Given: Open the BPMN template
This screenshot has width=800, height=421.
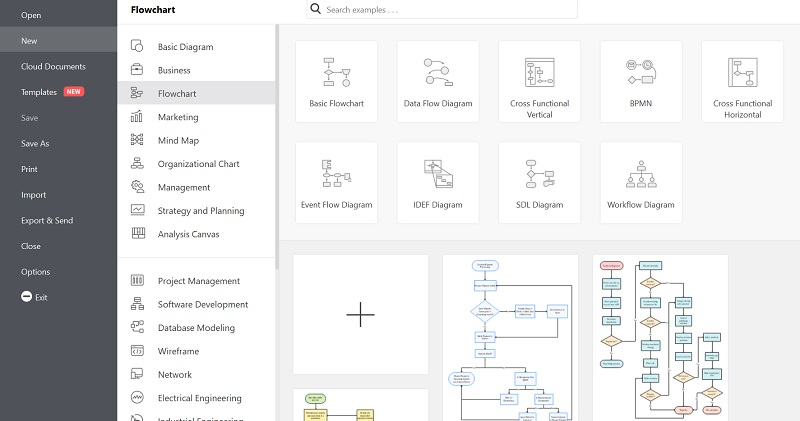Looking at the screenshot, I should 641,82.
